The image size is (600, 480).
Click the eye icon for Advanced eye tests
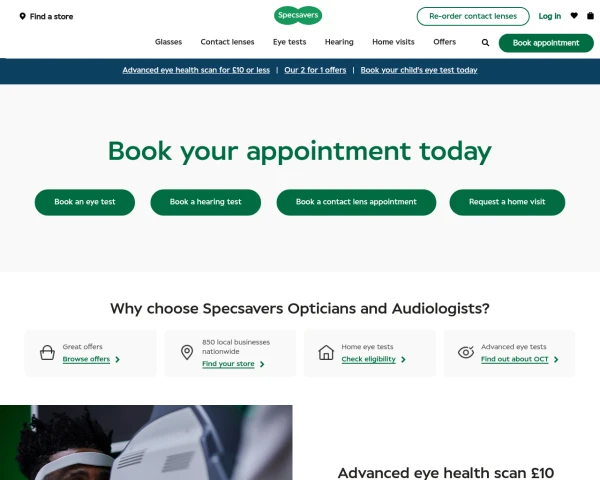(x=466, y=352)
